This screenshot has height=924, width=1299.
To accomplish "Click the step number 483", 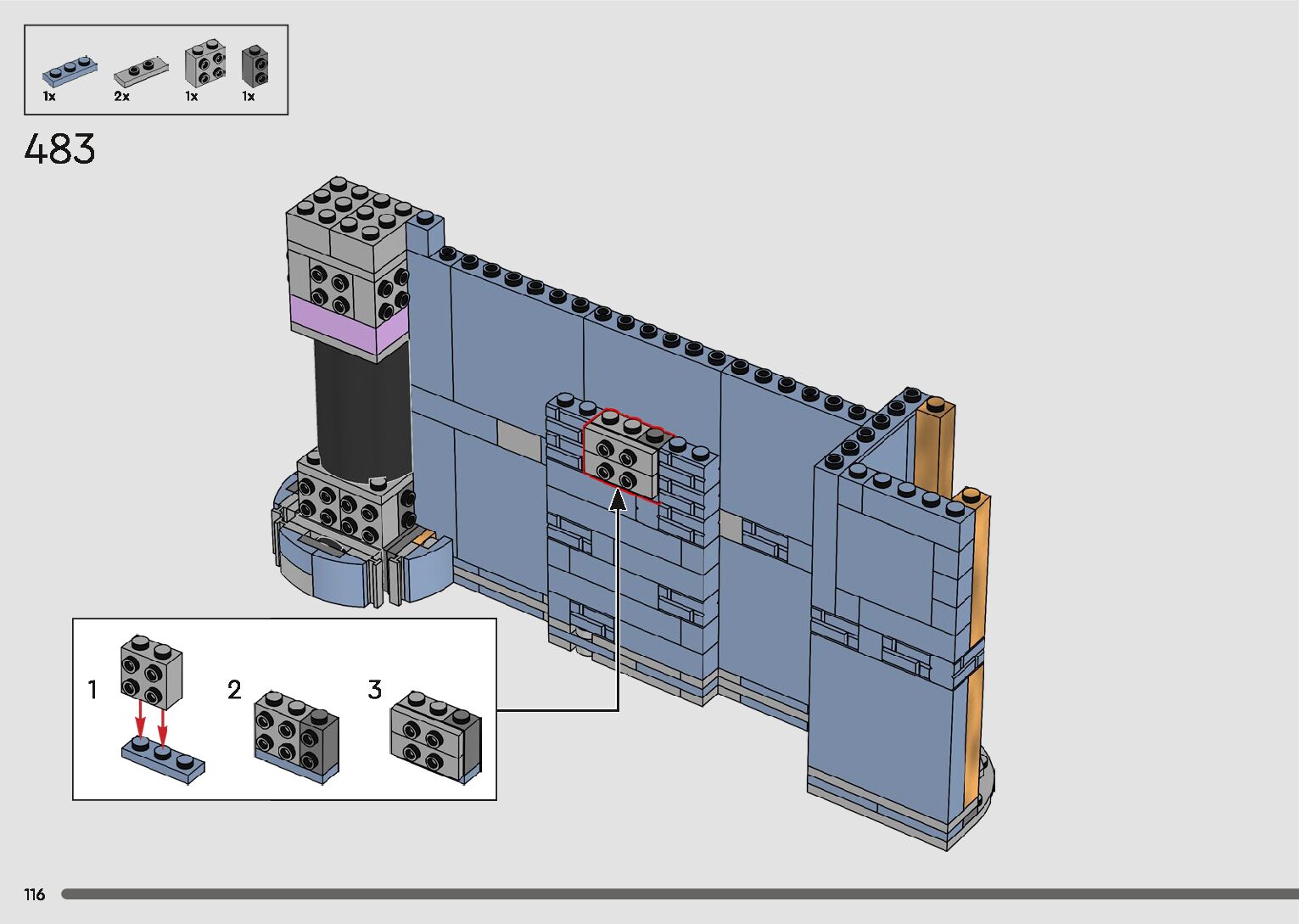I will click(x=59, y=150).
